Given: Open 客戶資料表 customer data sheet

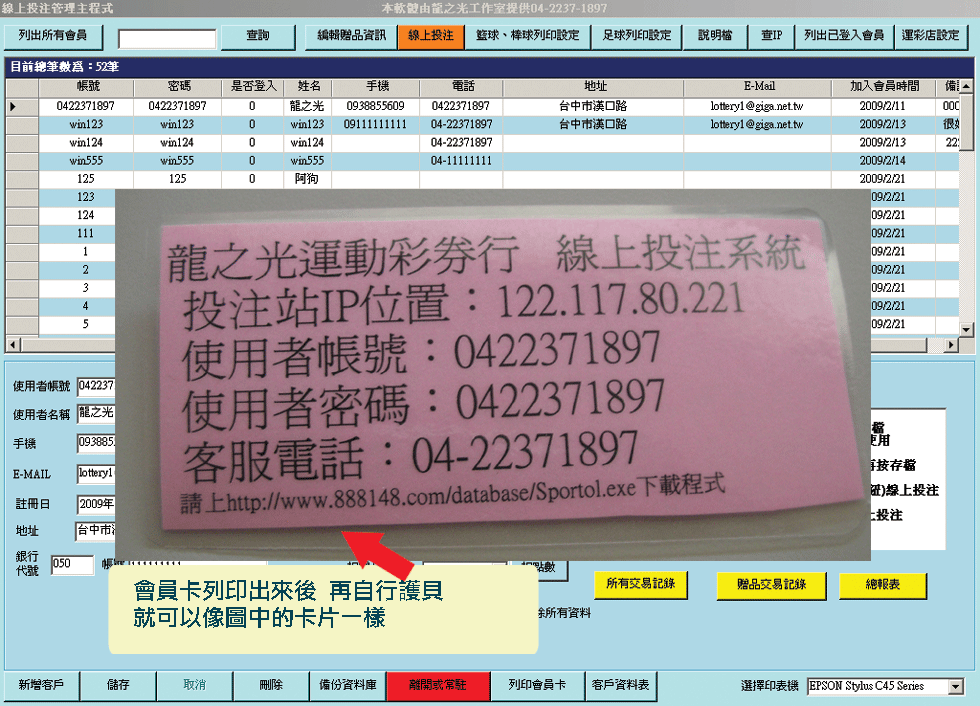Looking at the screenshot, I should [x=621, y=686].
